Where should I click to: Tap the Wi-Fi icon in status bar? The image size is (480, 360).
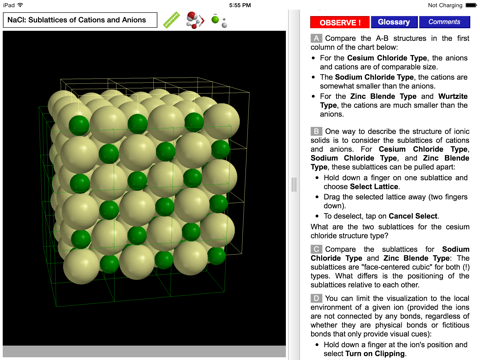[x=20, y=5]
